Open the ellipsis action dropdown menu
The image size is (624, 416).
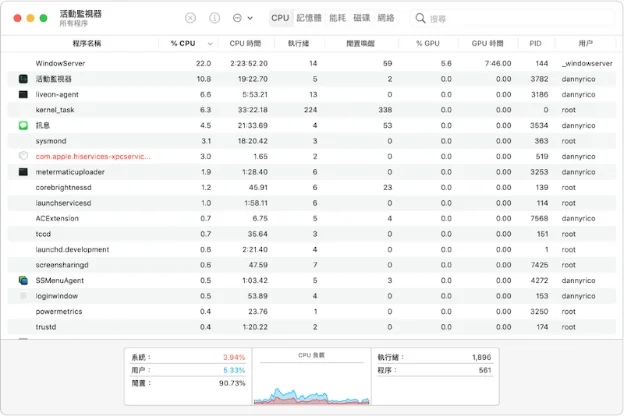tap(237, 18)
